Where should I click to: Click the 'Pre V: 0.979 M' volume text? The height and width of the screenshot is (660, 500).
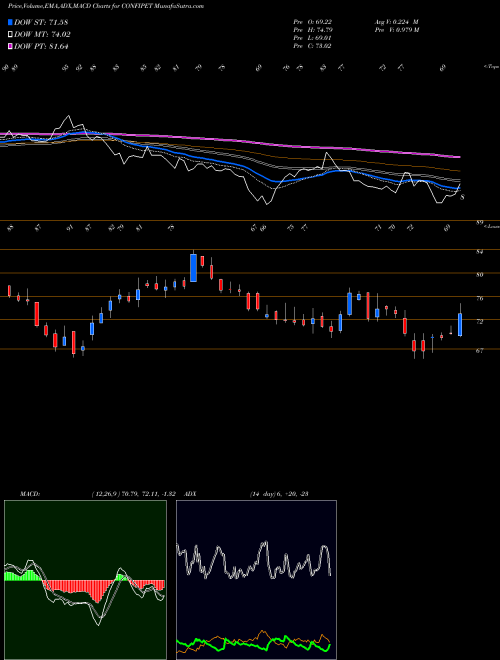click(396, 30)
